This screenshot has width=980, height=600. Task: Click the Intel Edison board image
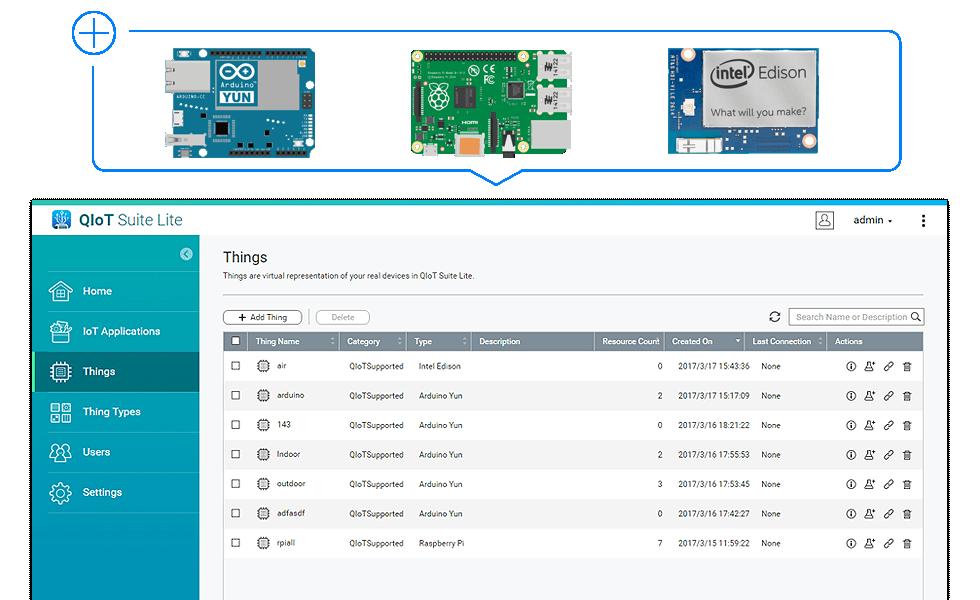coord(743,101)
